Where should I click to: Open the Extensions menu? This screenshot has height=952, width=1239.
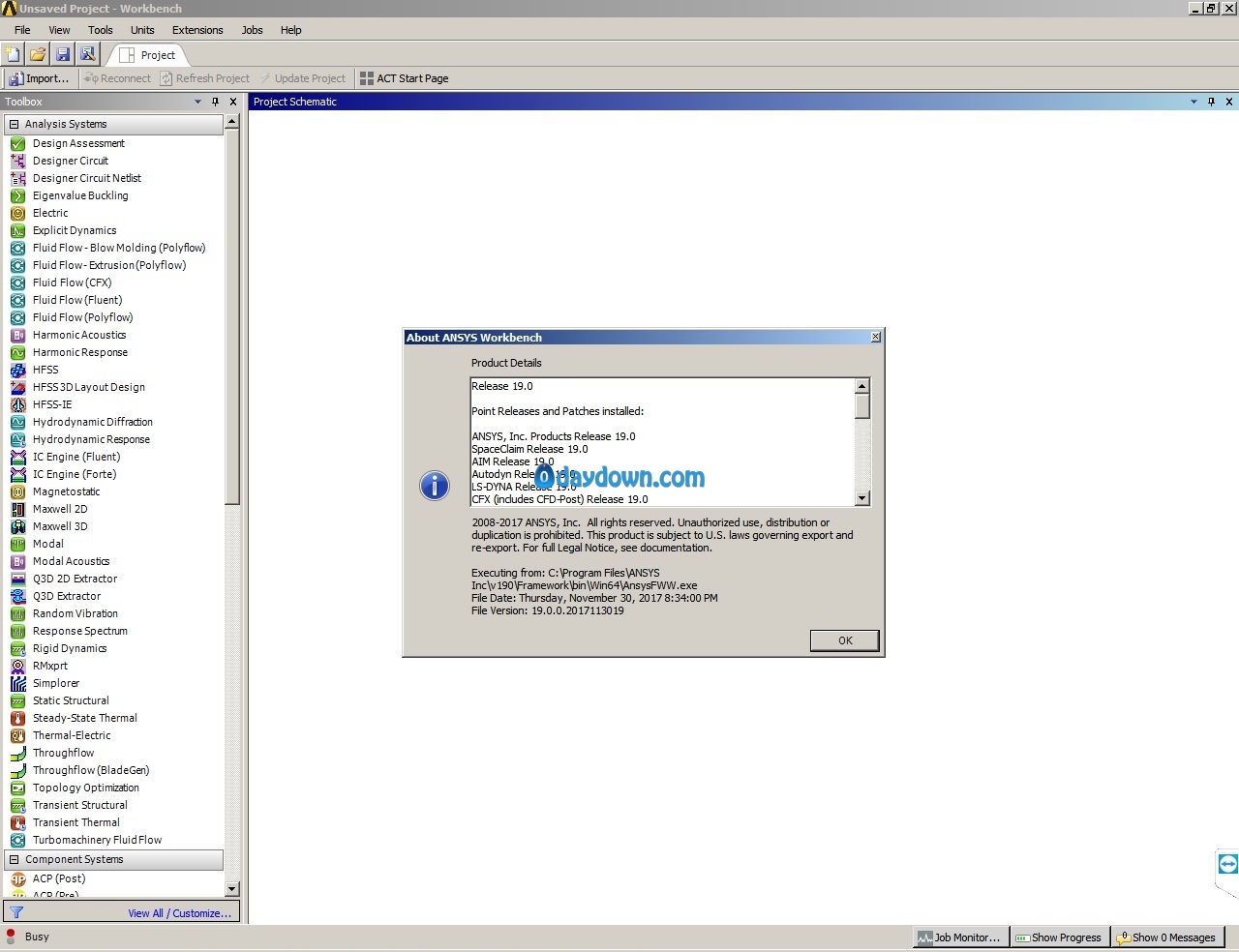coord(197,30)
